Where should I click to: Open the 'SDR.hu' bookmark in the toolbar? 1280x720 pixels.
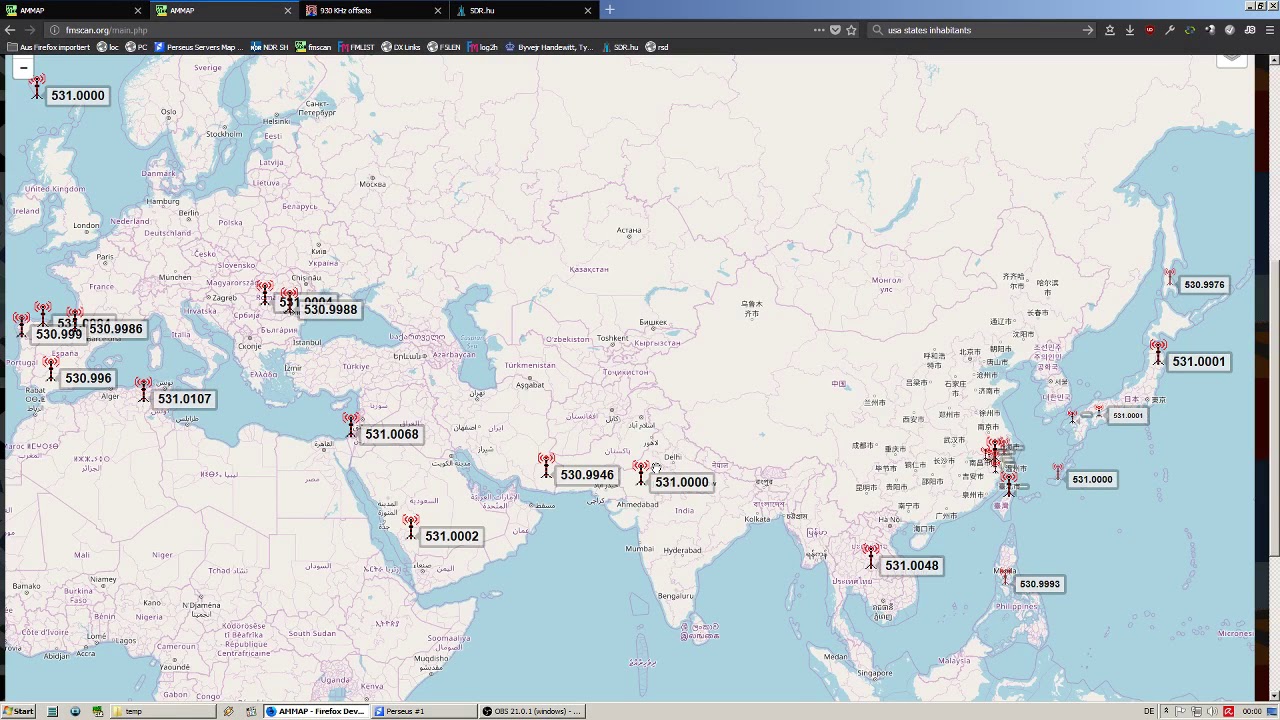[x=620, y=47]
